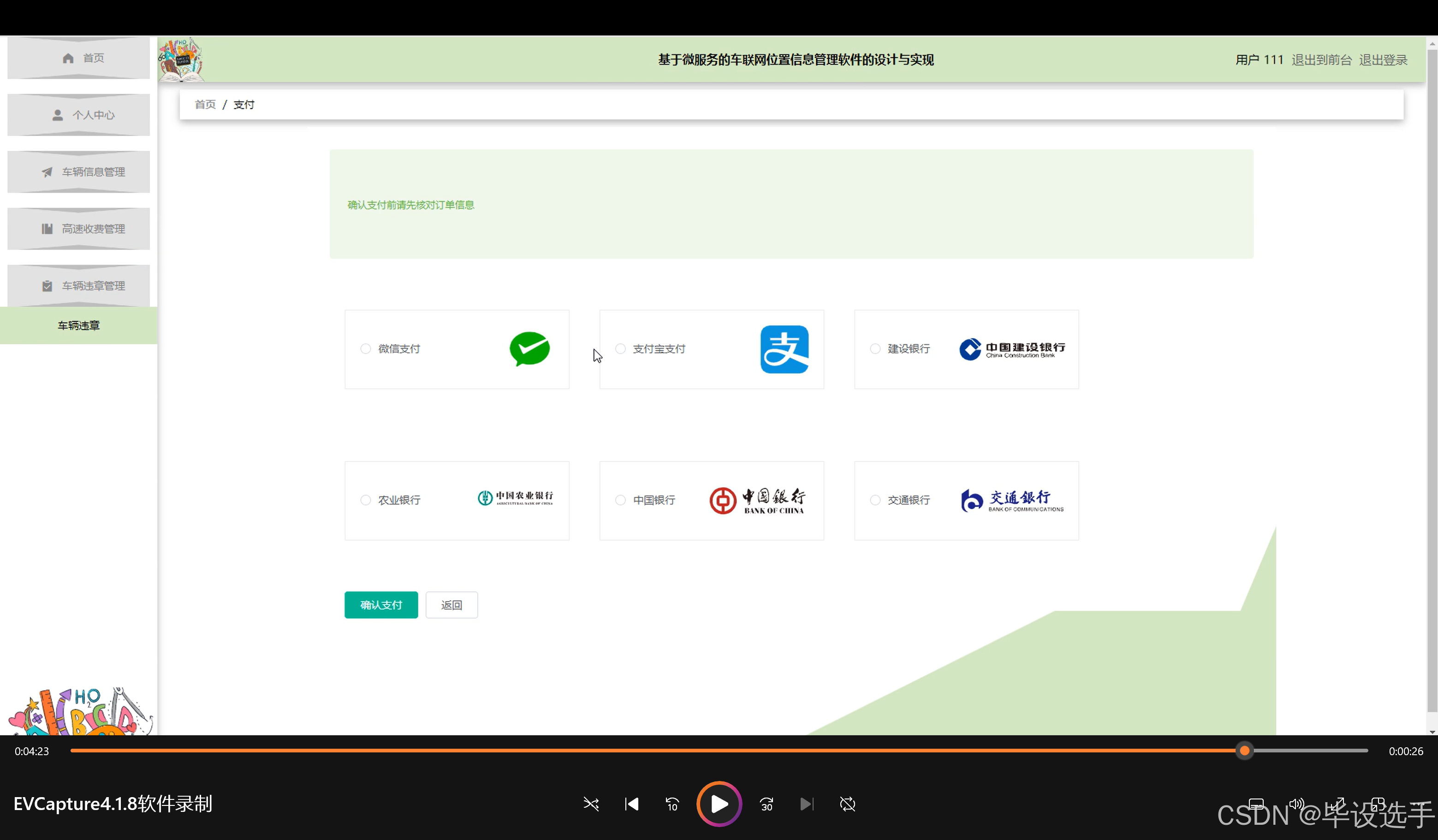
Task: Click the China Construction Bank logo
Action: [x=1012, y=349]
